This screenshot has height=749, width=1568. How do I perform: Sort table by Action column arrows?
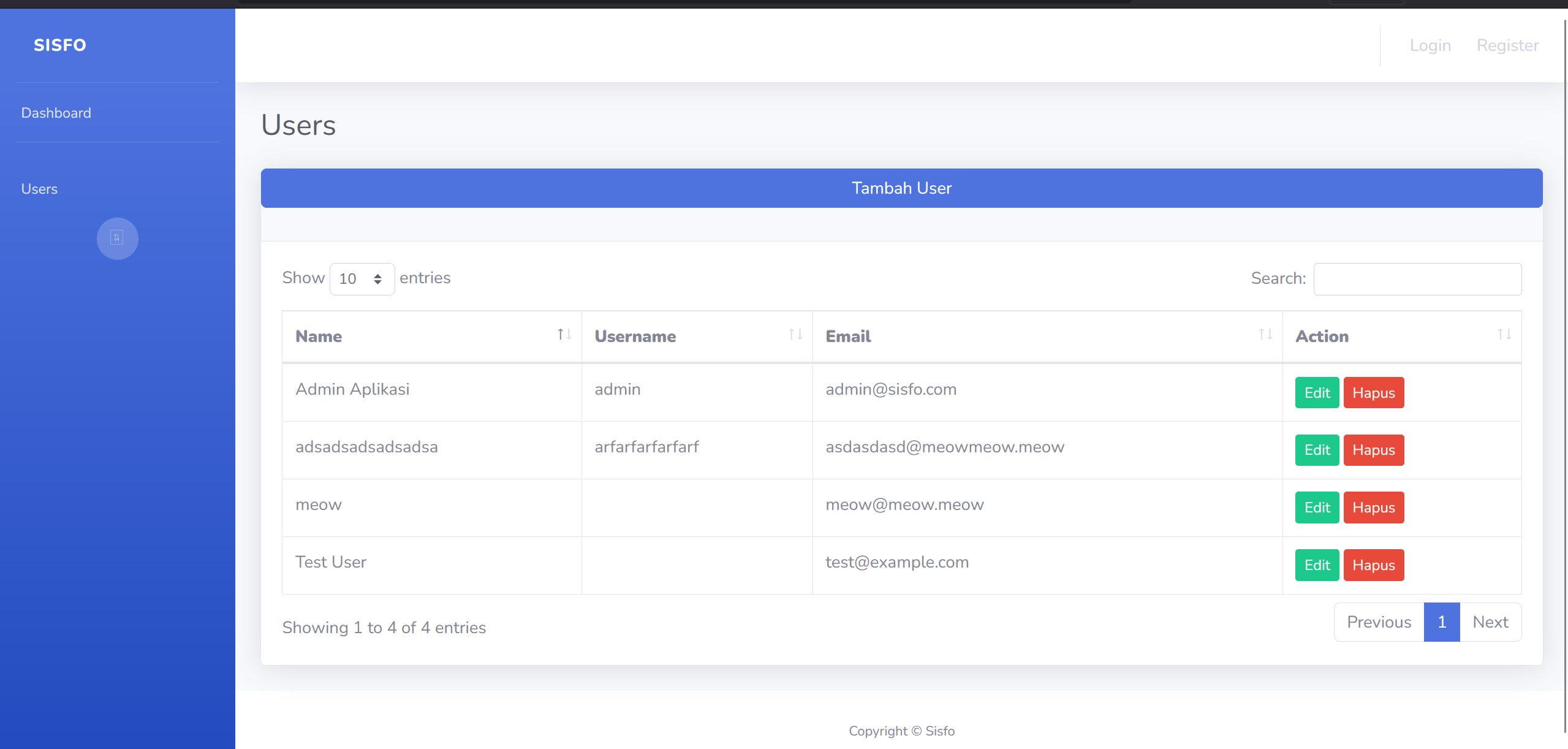click(x=1504, y=335)
